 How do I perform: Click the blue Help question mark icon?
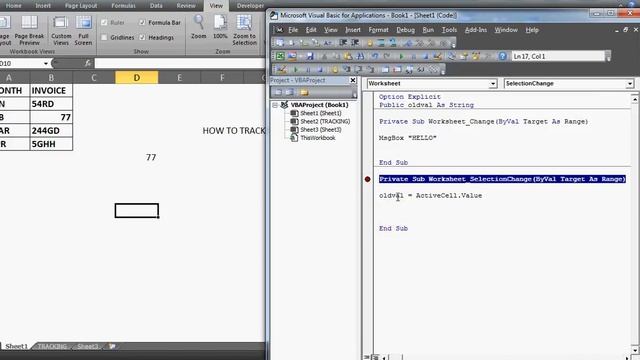pos(502,56)
